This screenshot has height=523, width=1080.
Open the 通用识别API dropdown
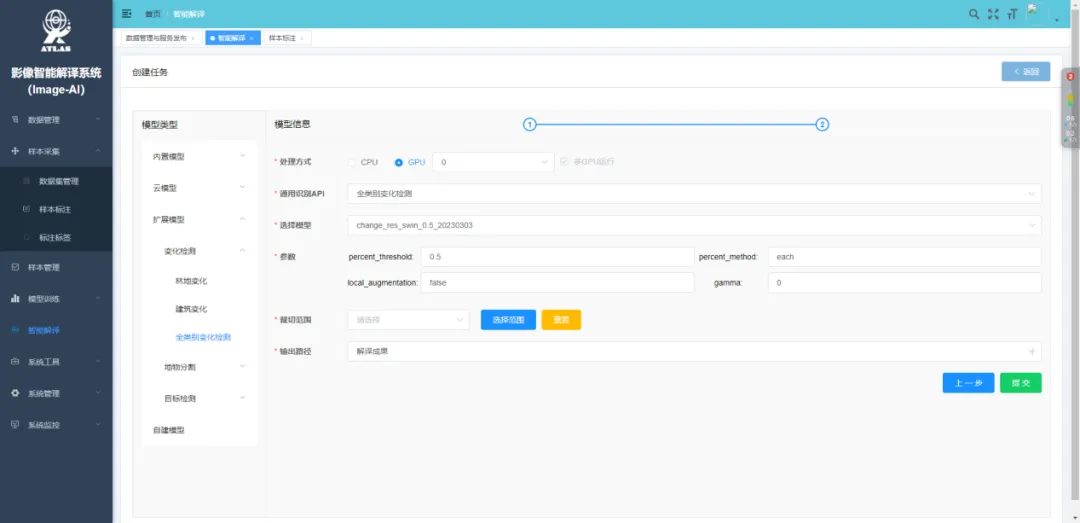(693, 193)
